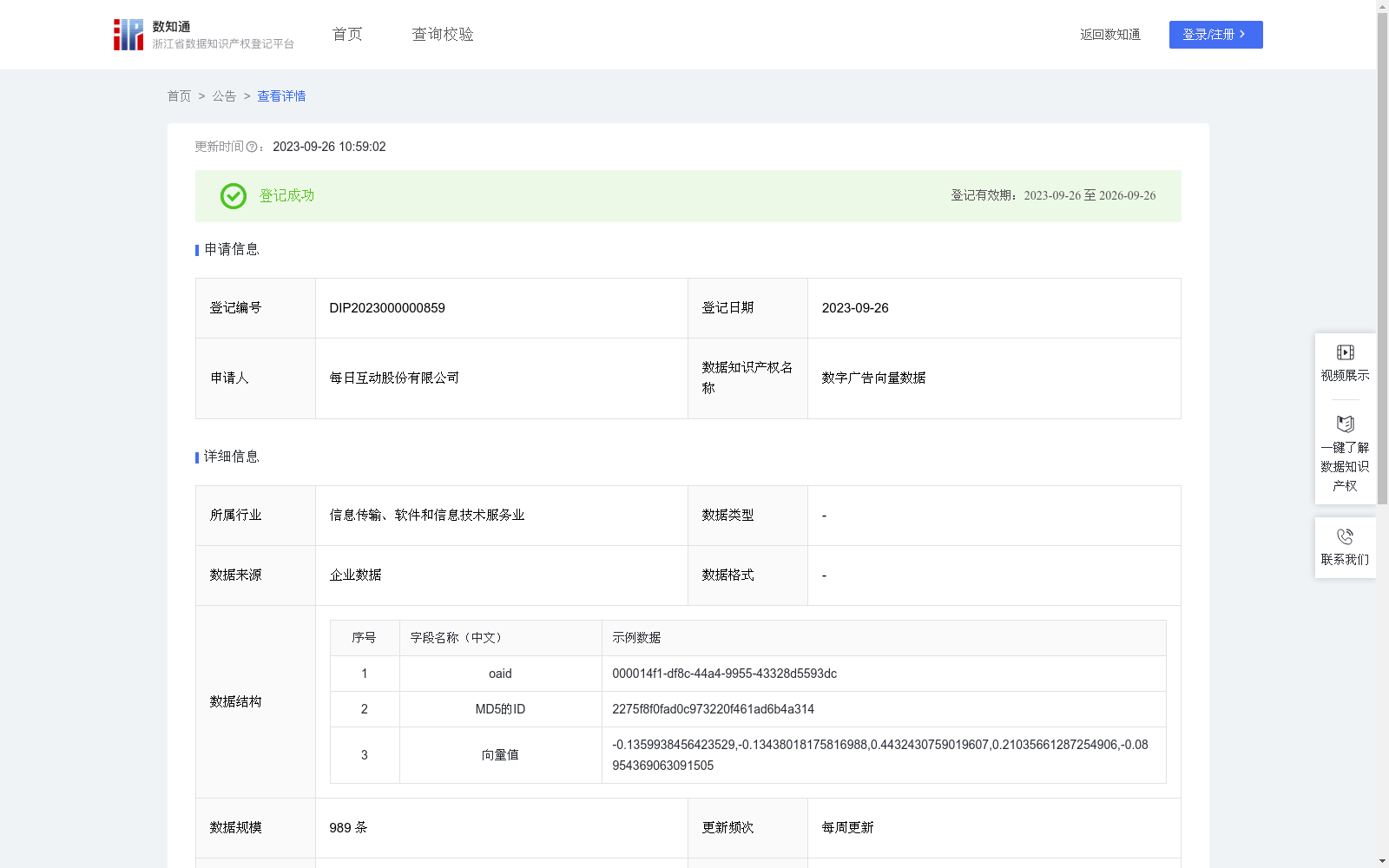This screenshot has width=1389, height=868.
Task: Click the 数据格式 label cell
Action: pyautogui.click(x=747, y=575)
